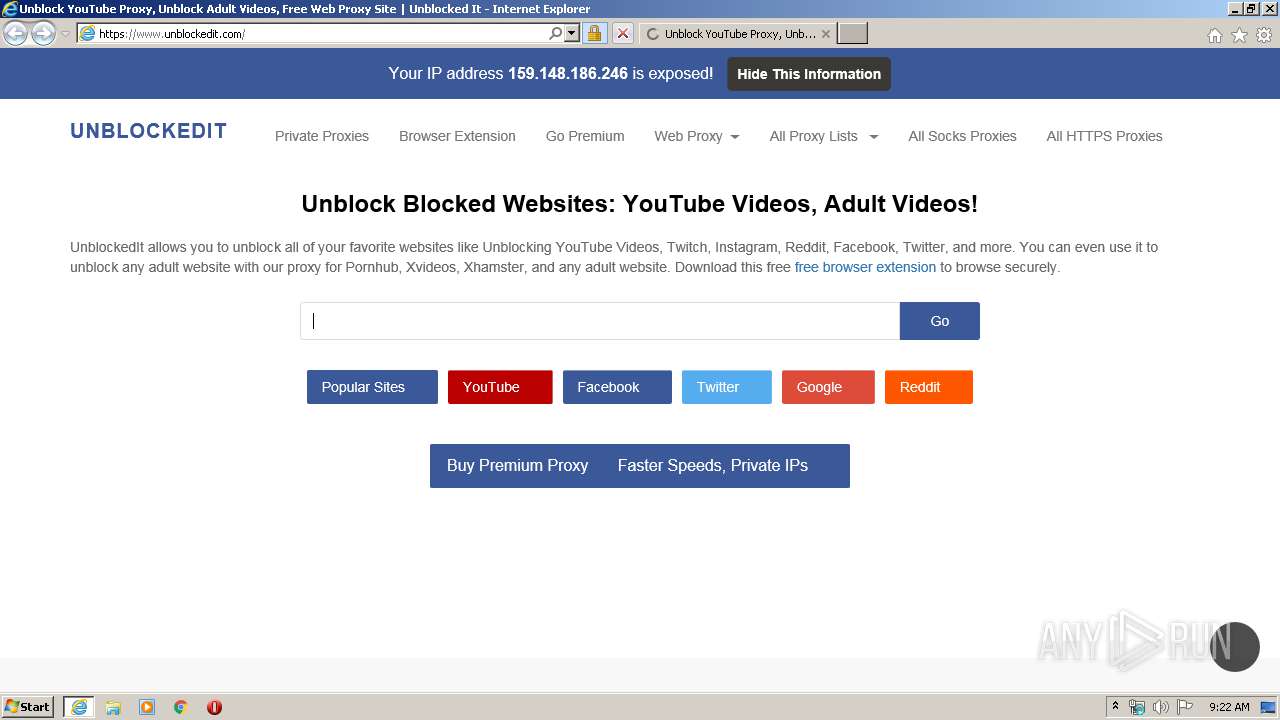Click the exposed IP address 159.148.186.246
The width and height of the screenshot is (1280, 720).
pos(568,74)
